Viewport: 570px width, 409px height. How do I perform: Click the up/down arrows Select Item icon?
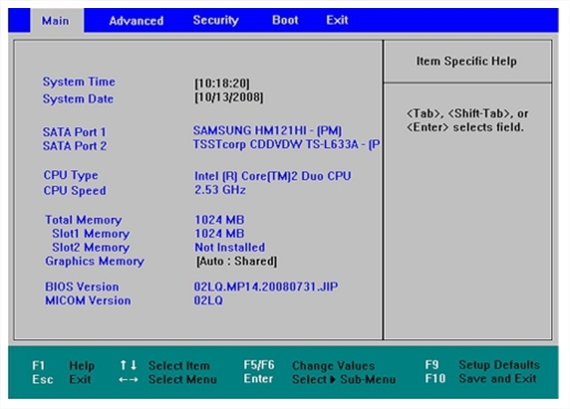point(128,365)
